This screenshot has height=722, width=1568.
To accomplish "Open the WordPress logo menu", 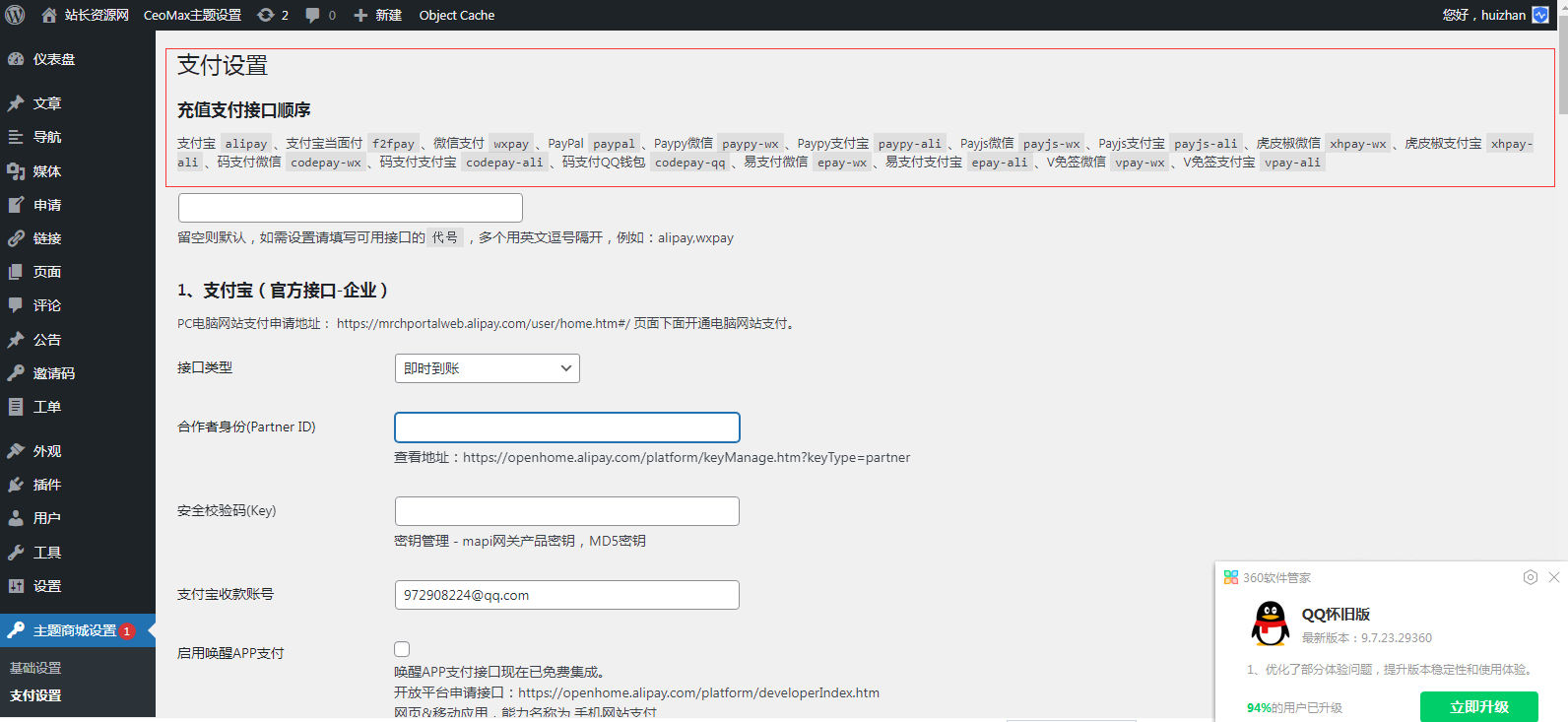I will click(16, 15).
